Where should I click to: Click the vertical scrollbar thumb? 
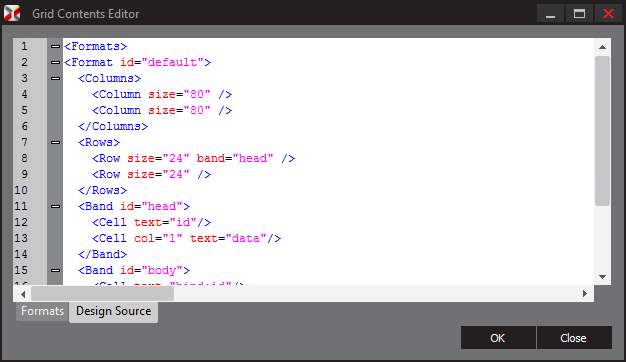pyautogui.click(x=602, y=131)
